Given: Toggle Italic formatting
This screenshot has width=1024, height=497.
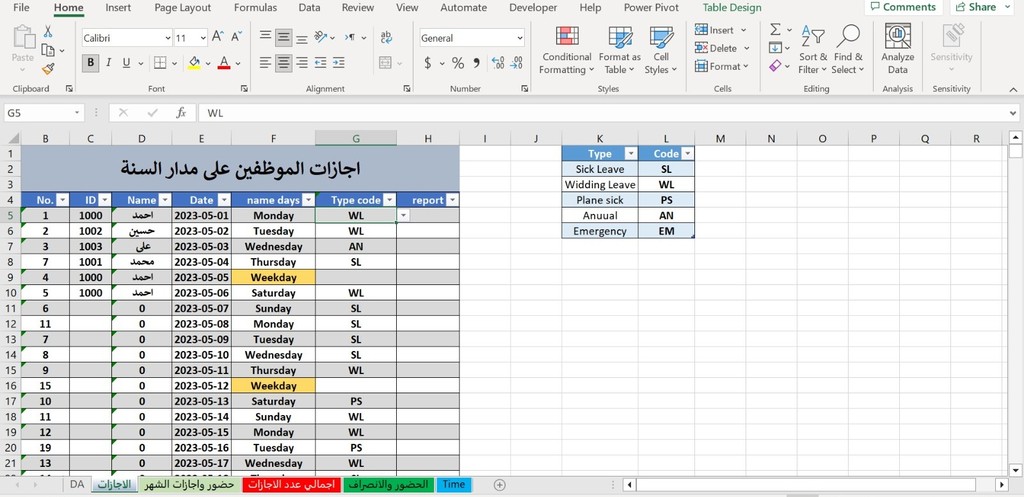Looking at the screenshot, I should 108,63.
